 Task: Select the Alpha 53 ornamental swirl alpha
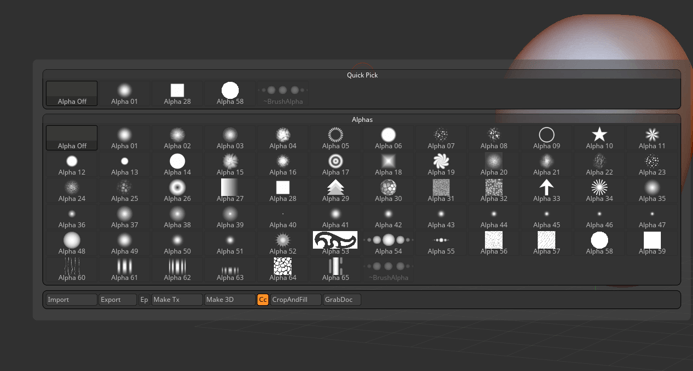pyautogui.click(x=335, y=244)
